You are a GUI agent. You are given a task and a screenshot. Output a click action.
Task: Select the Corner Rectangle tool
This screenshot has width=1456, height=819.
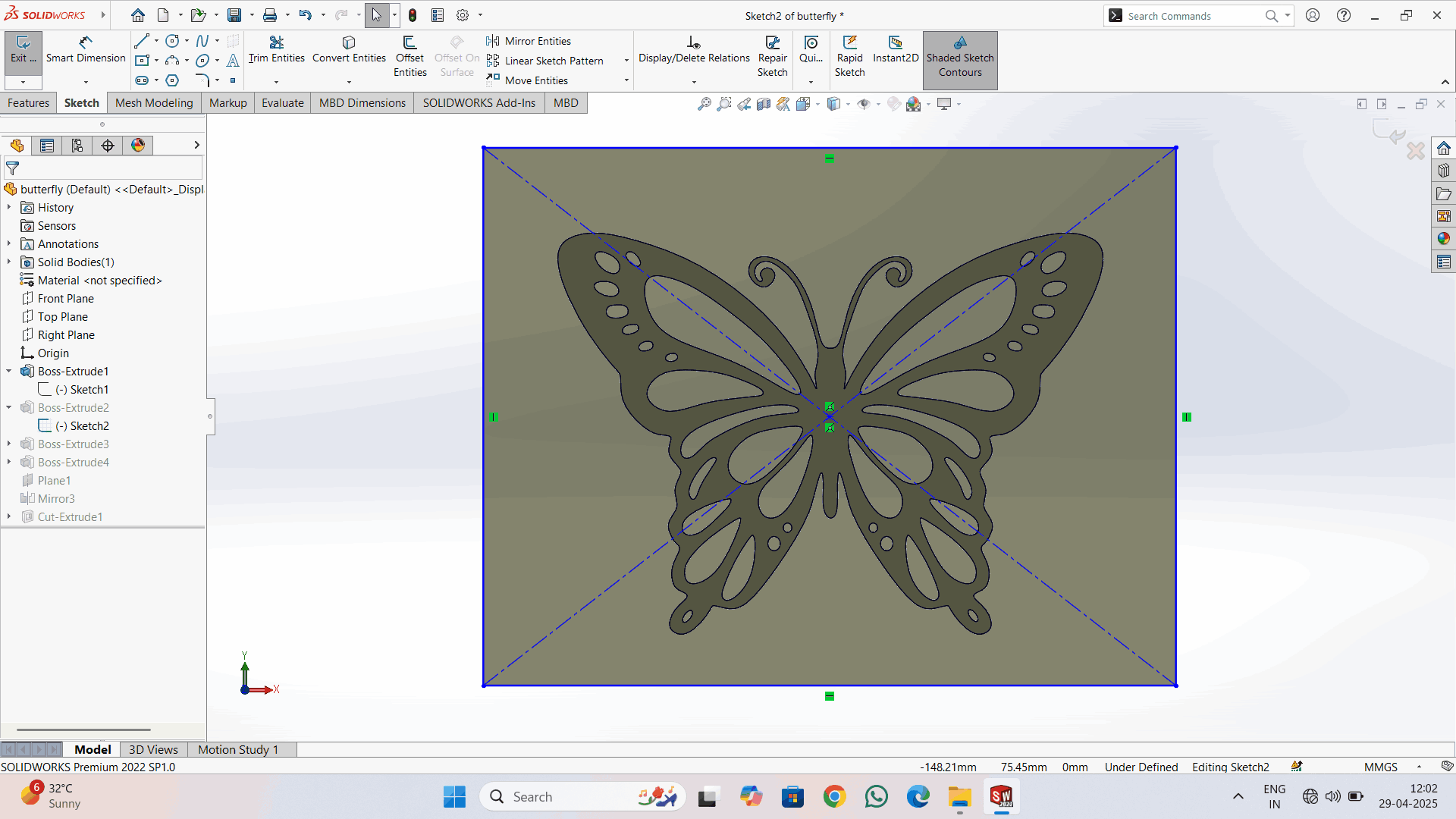[141, 61]
